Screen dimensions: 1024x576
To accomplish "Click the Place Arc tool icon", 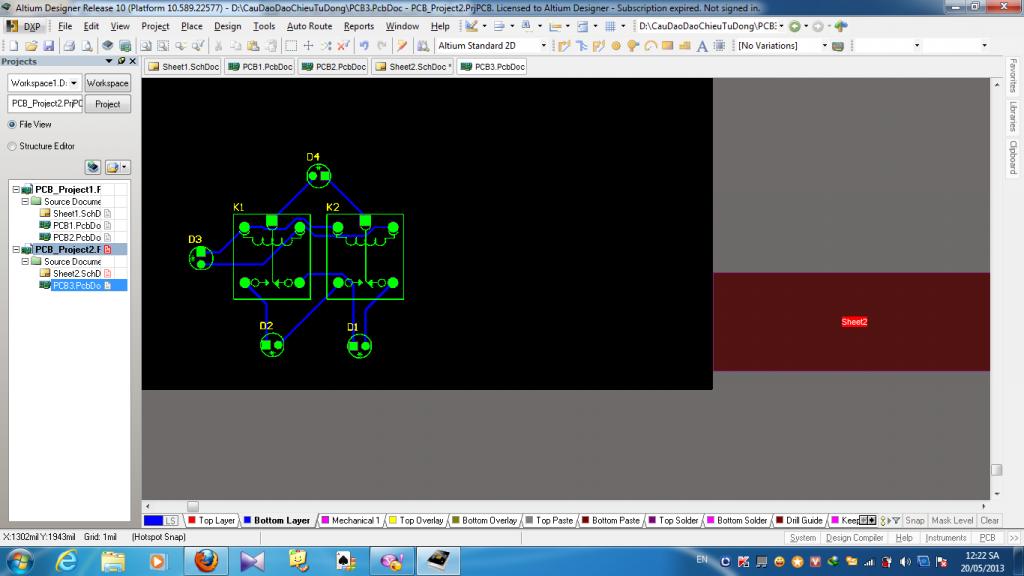I will tap(651, 46).
